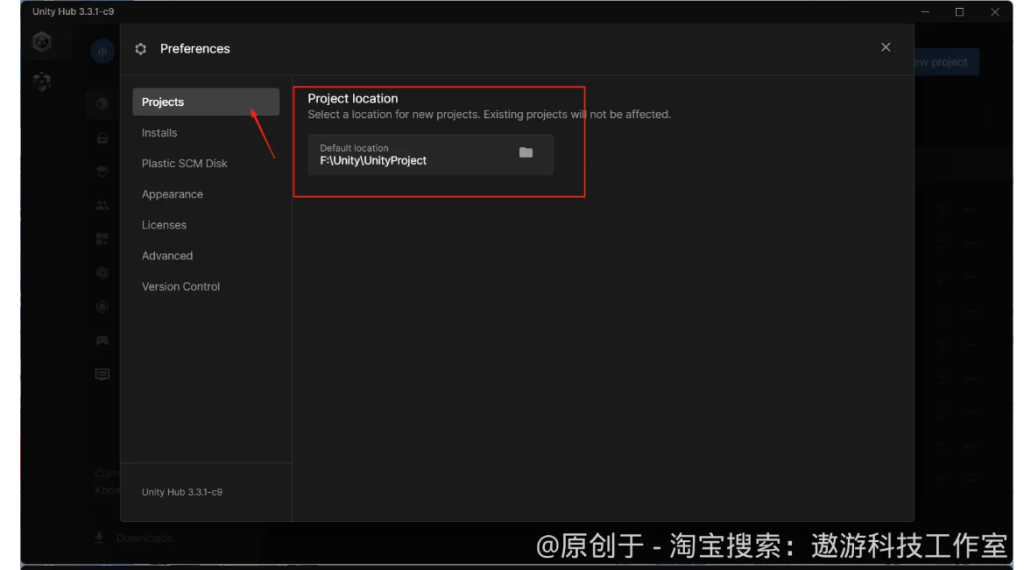
Task: Click the Installs lock icon in dimmed sidebar
Action: click(x=103, y=138)
